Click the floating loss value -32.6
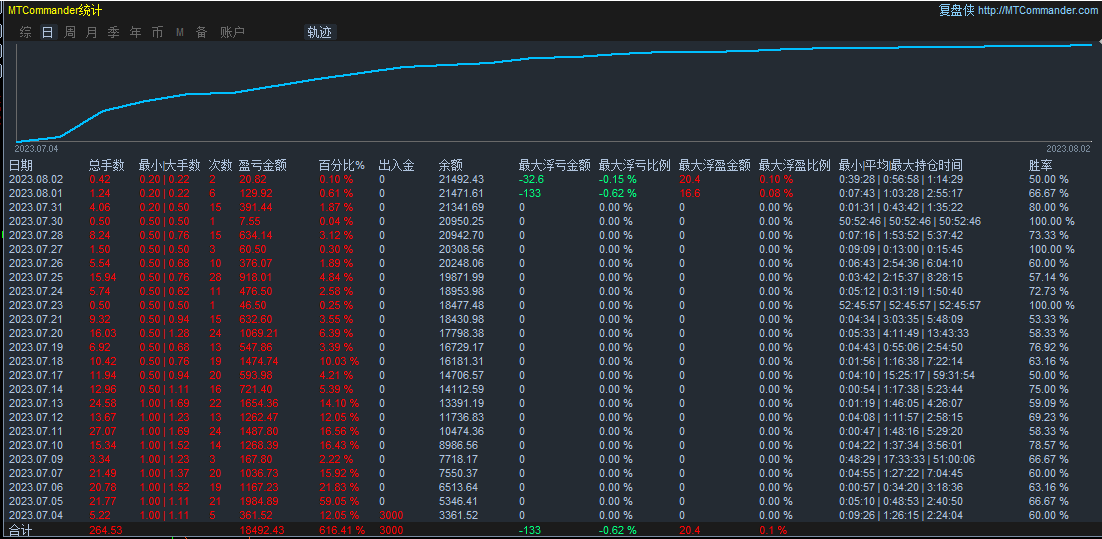Viewport: 1102px width, 539px height. pos(533,179)
